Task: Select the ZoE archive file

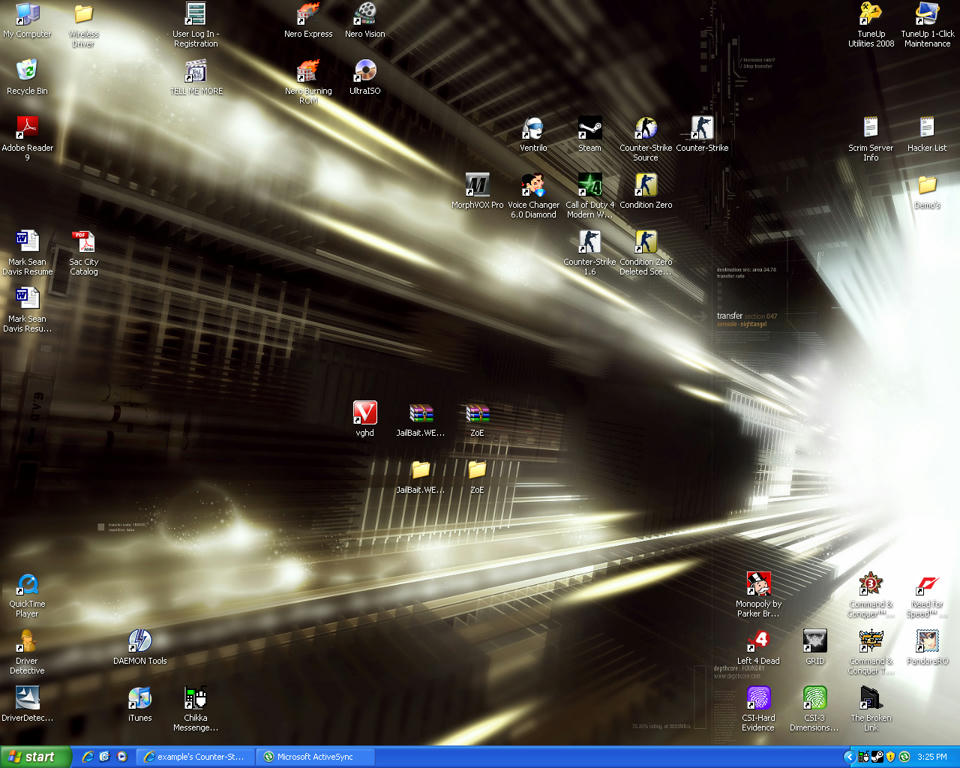Action: click(477, 420)
